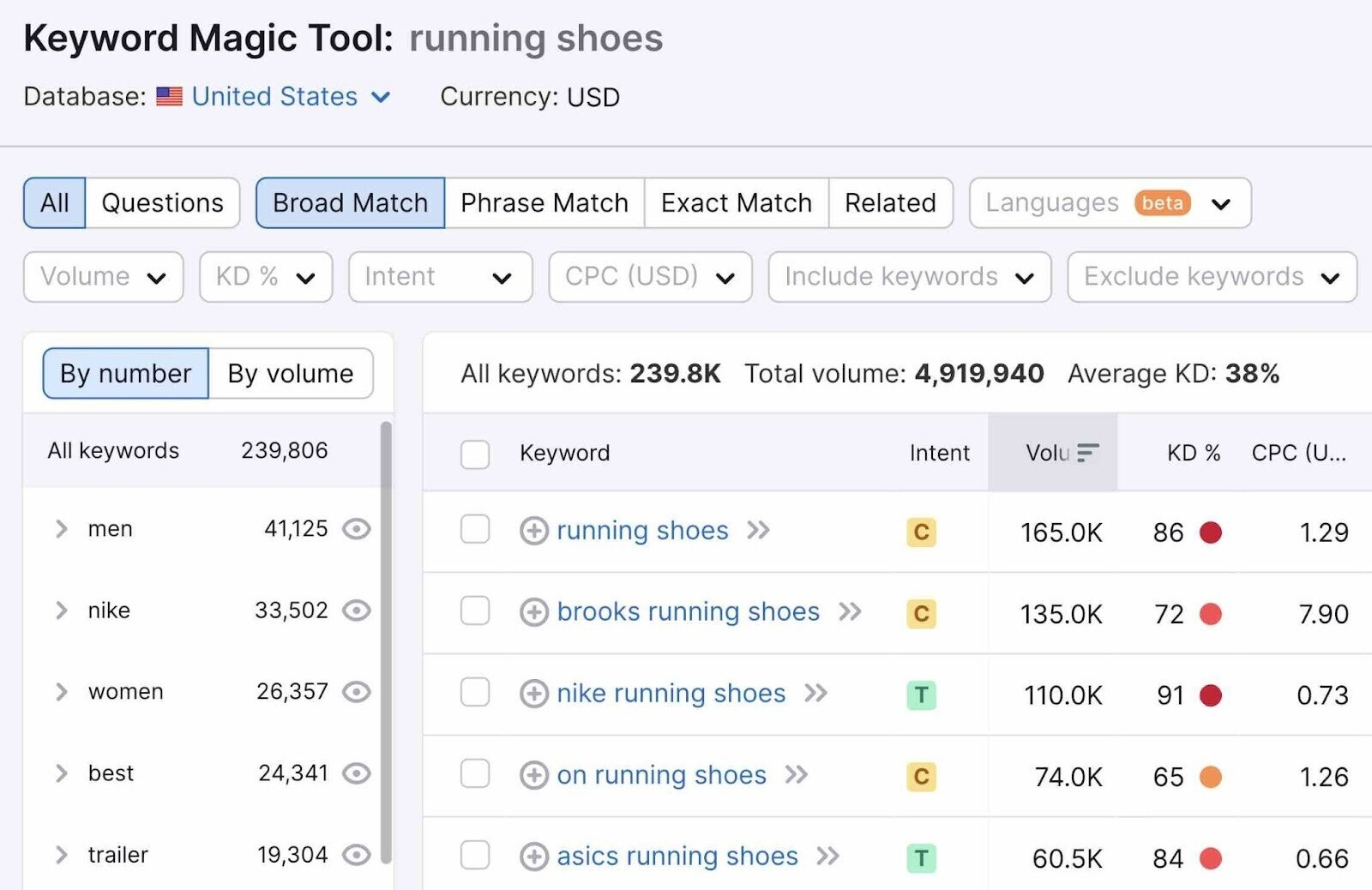This screenshot has height=890, width=1372.
Task: Switch to the "By volume" view button
Action: pos(290,373)
